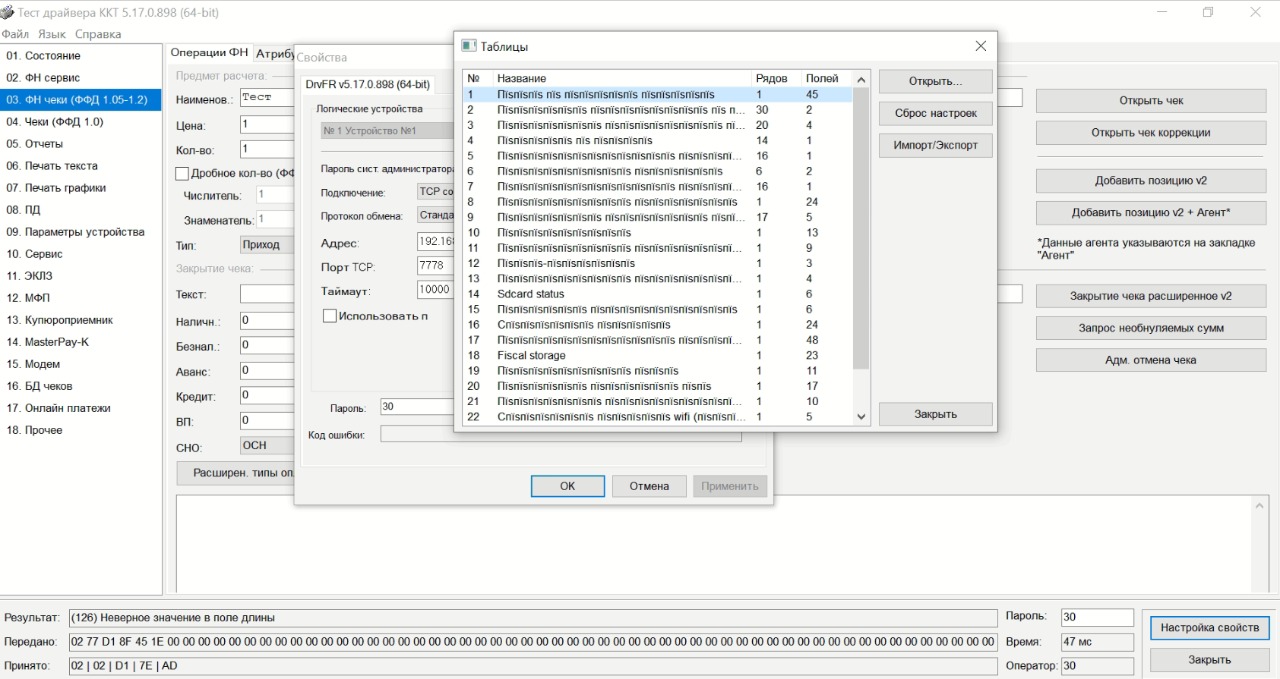Open the Тип dropdown showing Приход
This screenshot has height=679, width=1280.
(267, 245)
